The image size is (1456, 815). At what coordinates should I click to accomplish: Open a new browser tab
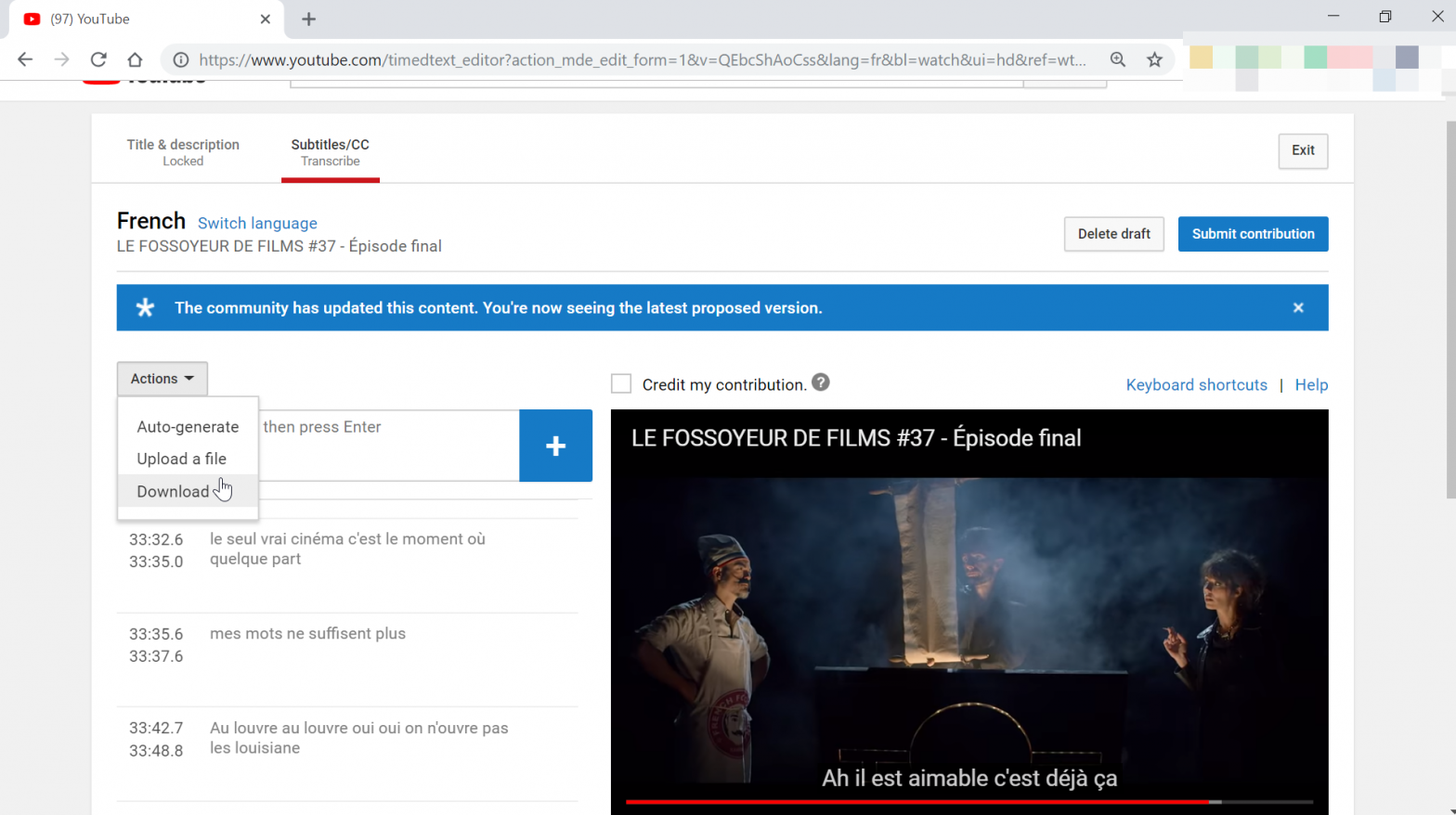[309, 19]
